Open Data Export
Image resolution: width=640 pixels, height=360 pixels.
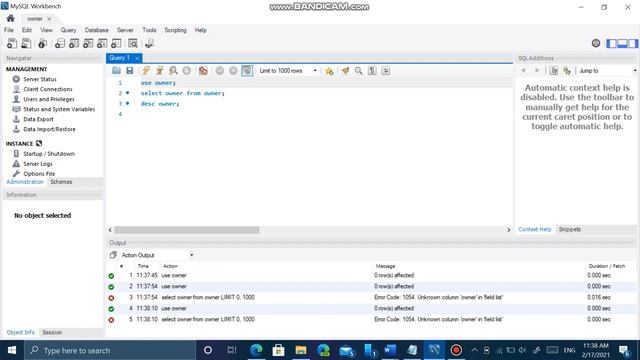click(38, 119)
